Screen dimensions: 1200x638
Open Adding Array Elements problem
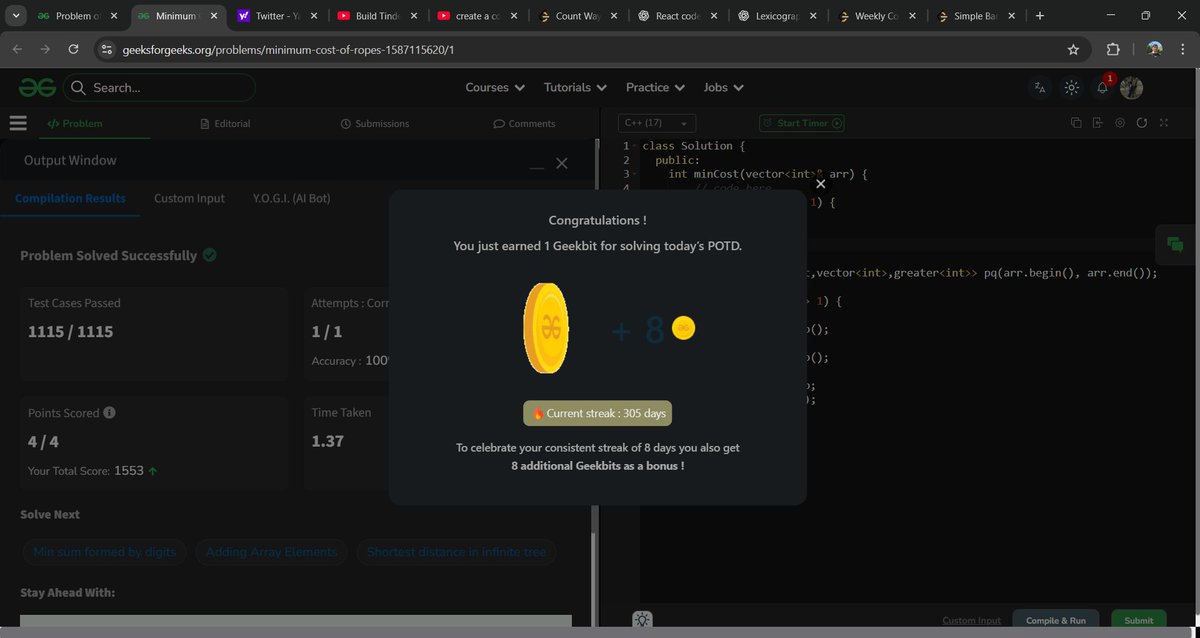pos(272,552)
